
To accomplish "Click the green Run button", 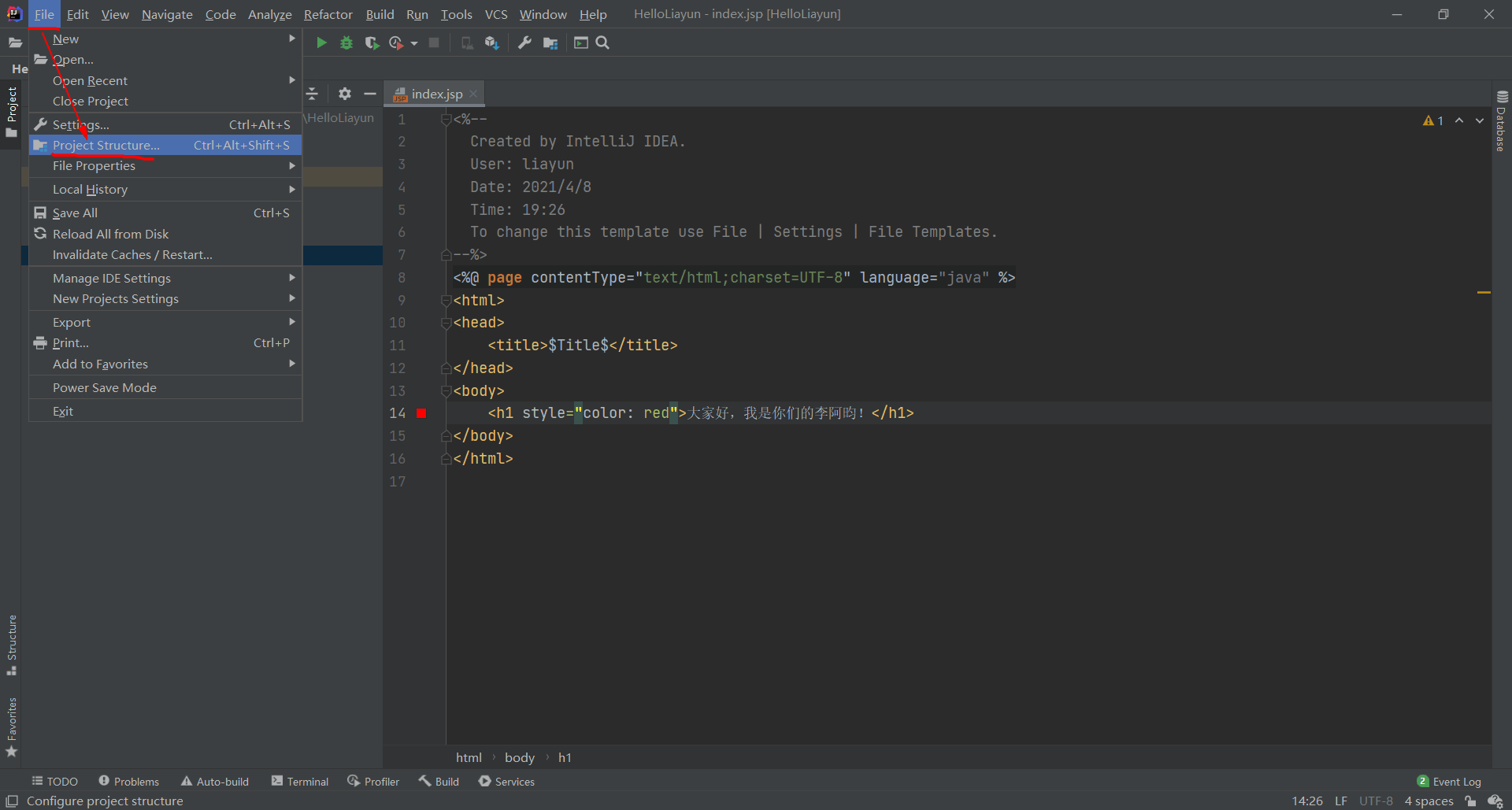I will click(321, 43).
